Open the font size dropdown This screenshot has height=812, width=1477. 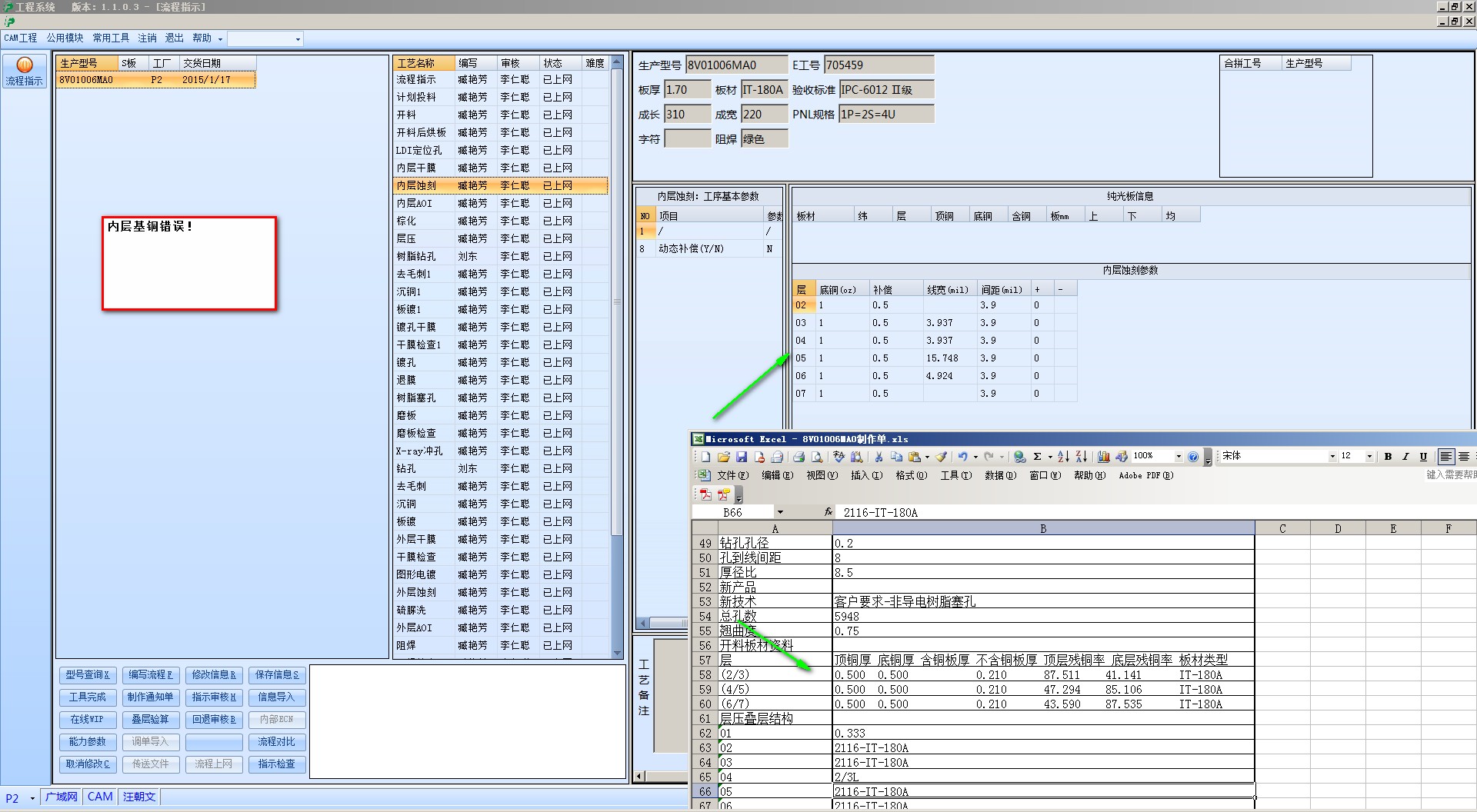(x=1369, y=457)
